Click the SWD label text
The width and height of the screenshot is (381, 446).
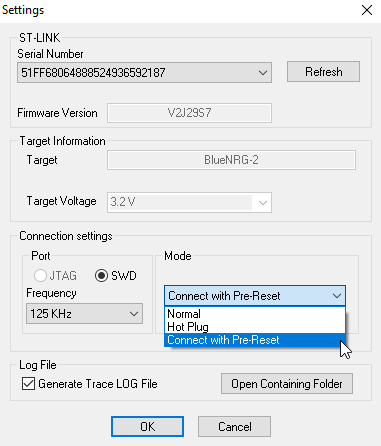tap(124, 276)
